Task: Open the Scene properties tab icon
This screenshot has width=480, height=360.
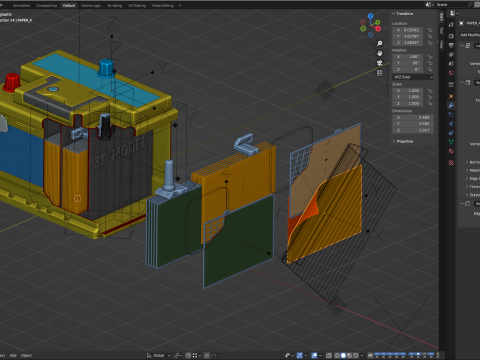Action: point(451,63)
